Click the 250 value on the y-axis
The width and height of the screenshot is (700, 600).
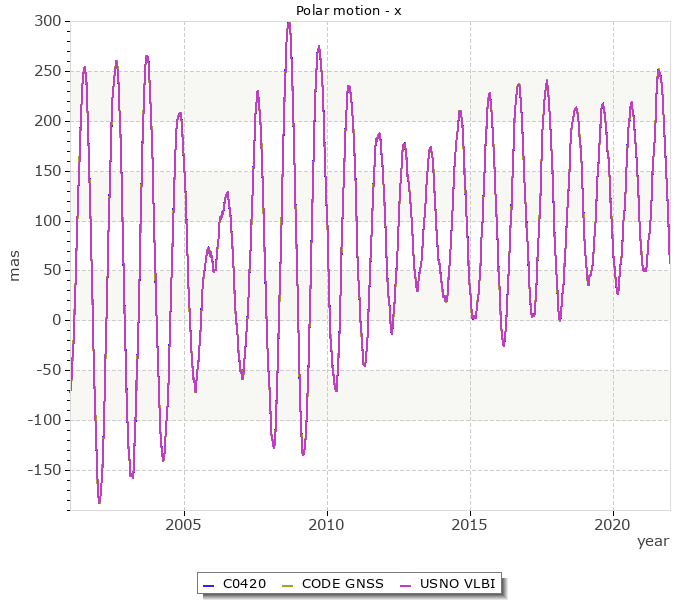[x=47, y=71]
